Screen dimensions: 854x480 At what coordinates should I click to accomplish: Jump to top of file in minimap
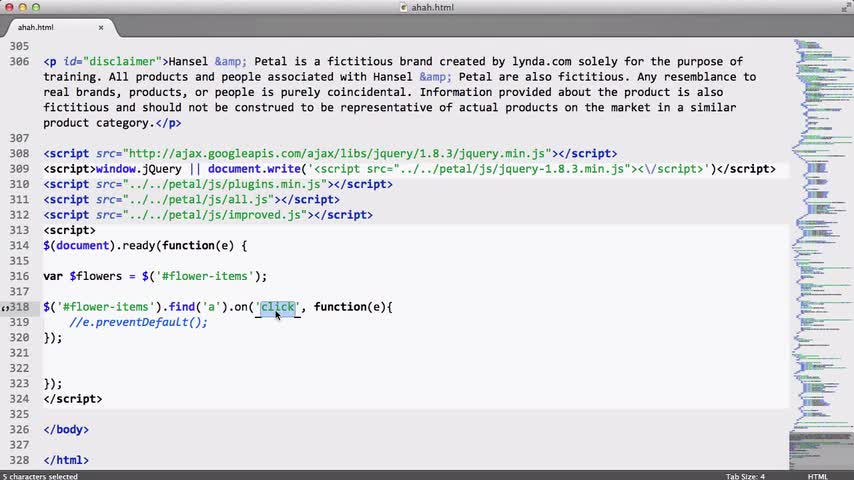821,42
